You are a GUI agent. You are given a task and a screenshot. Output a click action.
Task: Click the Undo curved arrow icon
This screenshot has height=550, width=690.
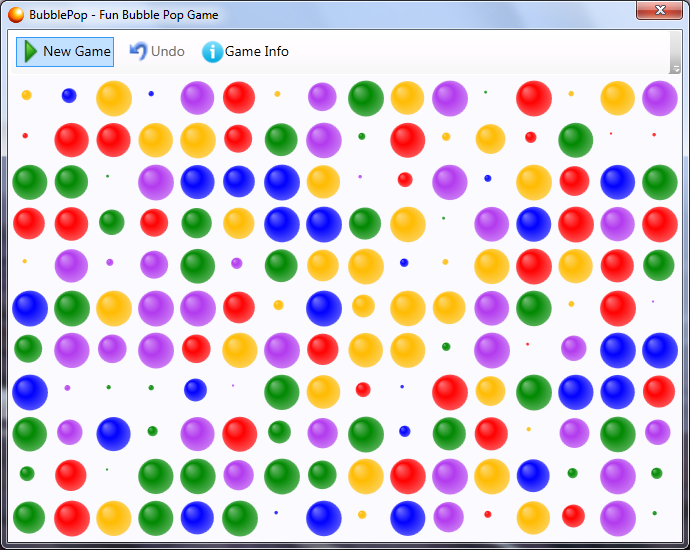point(138,51)
